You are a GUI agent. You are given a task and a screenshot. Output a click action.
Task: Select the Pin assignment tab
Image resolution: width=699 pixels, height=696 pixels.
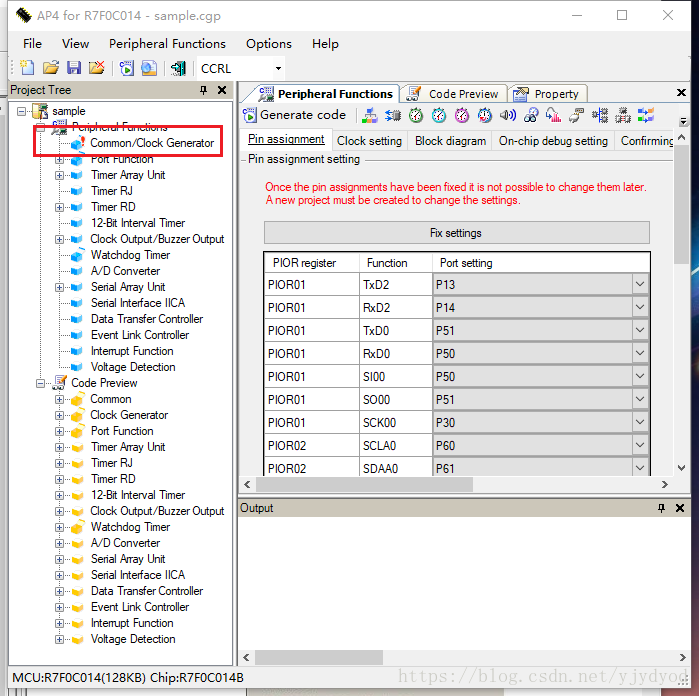(286, 140)
